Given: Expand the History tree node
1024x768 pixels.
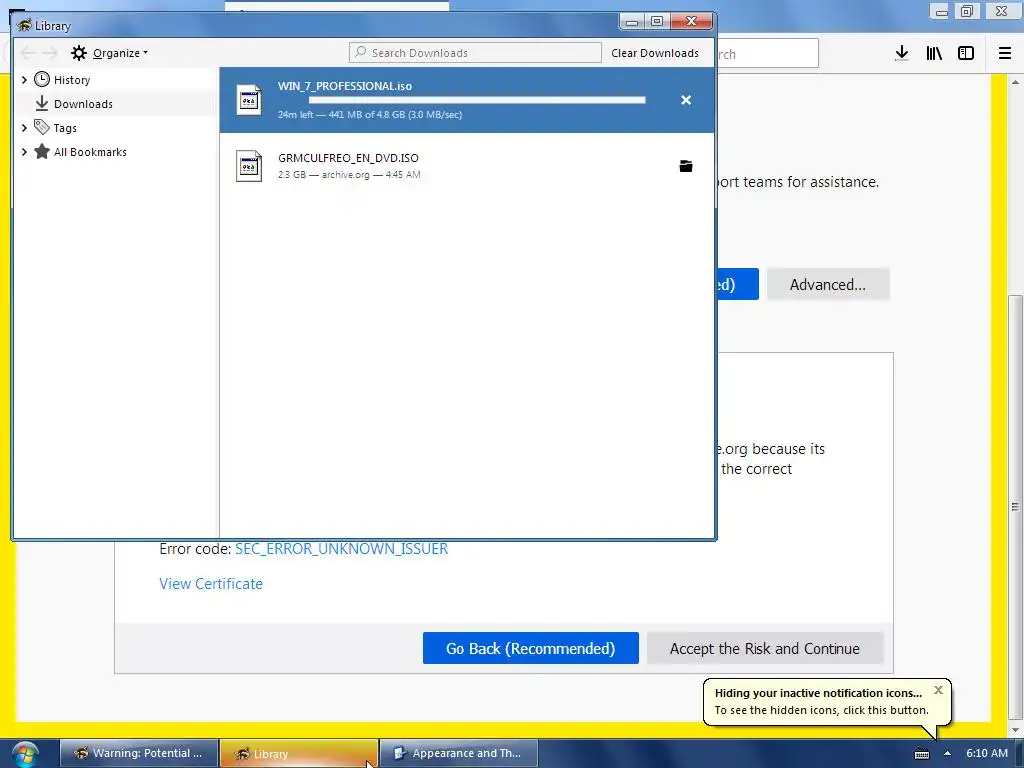Looking at the screenshot, I should (24, 80).
